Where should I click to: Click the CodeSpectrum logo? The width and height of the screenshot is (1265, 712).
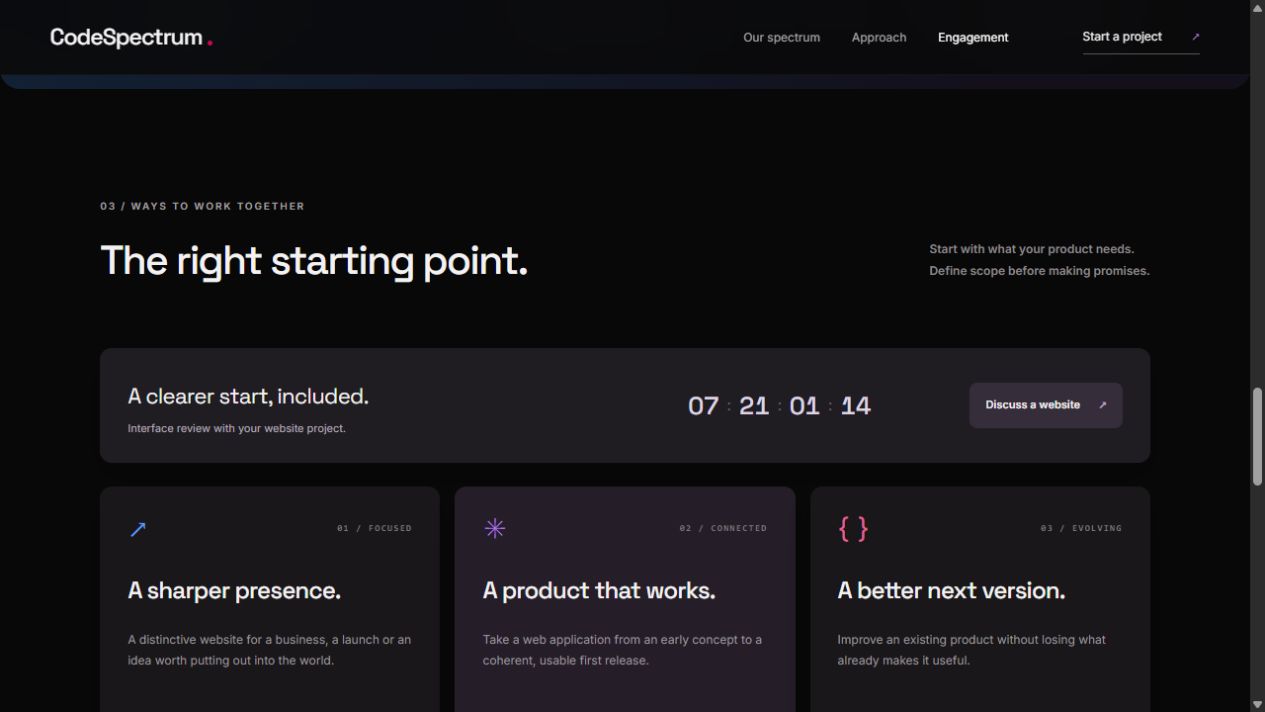131,38
